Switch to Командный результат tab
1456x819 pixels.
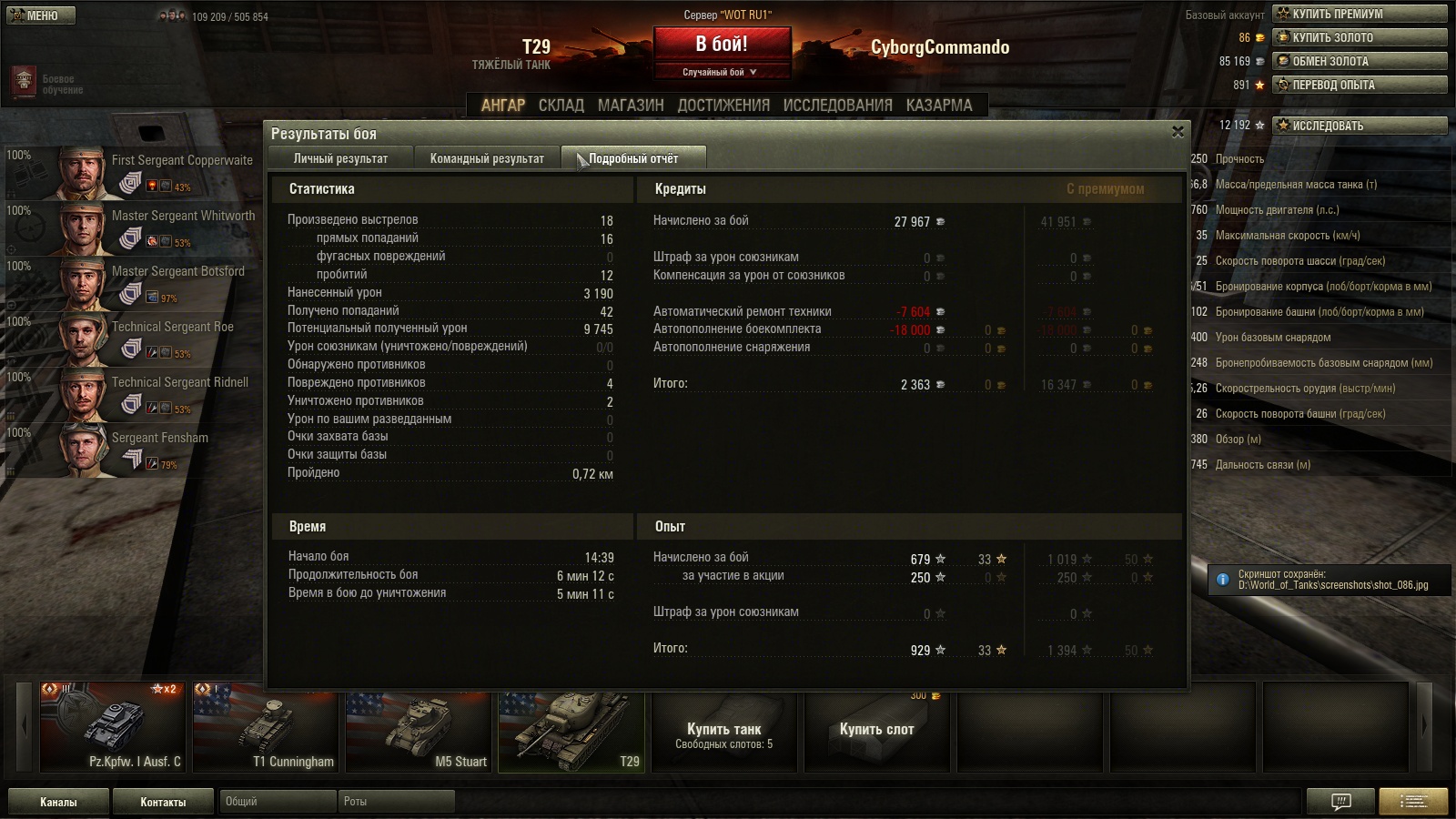[x=487, y=158]
